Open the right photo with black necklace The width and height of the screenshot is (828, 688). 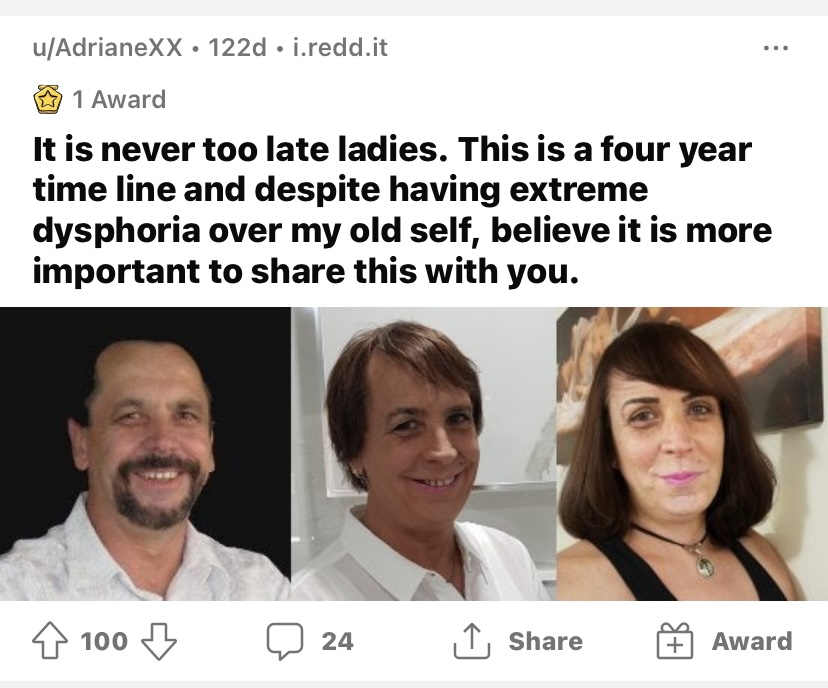[x=692, y=454]
